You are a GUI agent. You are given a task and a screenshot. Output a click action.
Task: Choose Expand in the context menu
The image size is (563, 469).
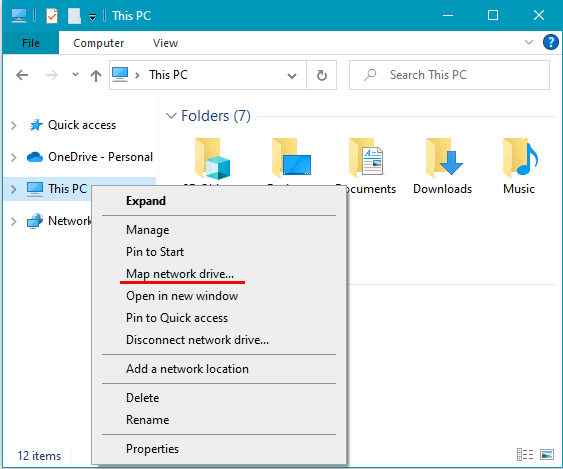[x=219, y=201]
